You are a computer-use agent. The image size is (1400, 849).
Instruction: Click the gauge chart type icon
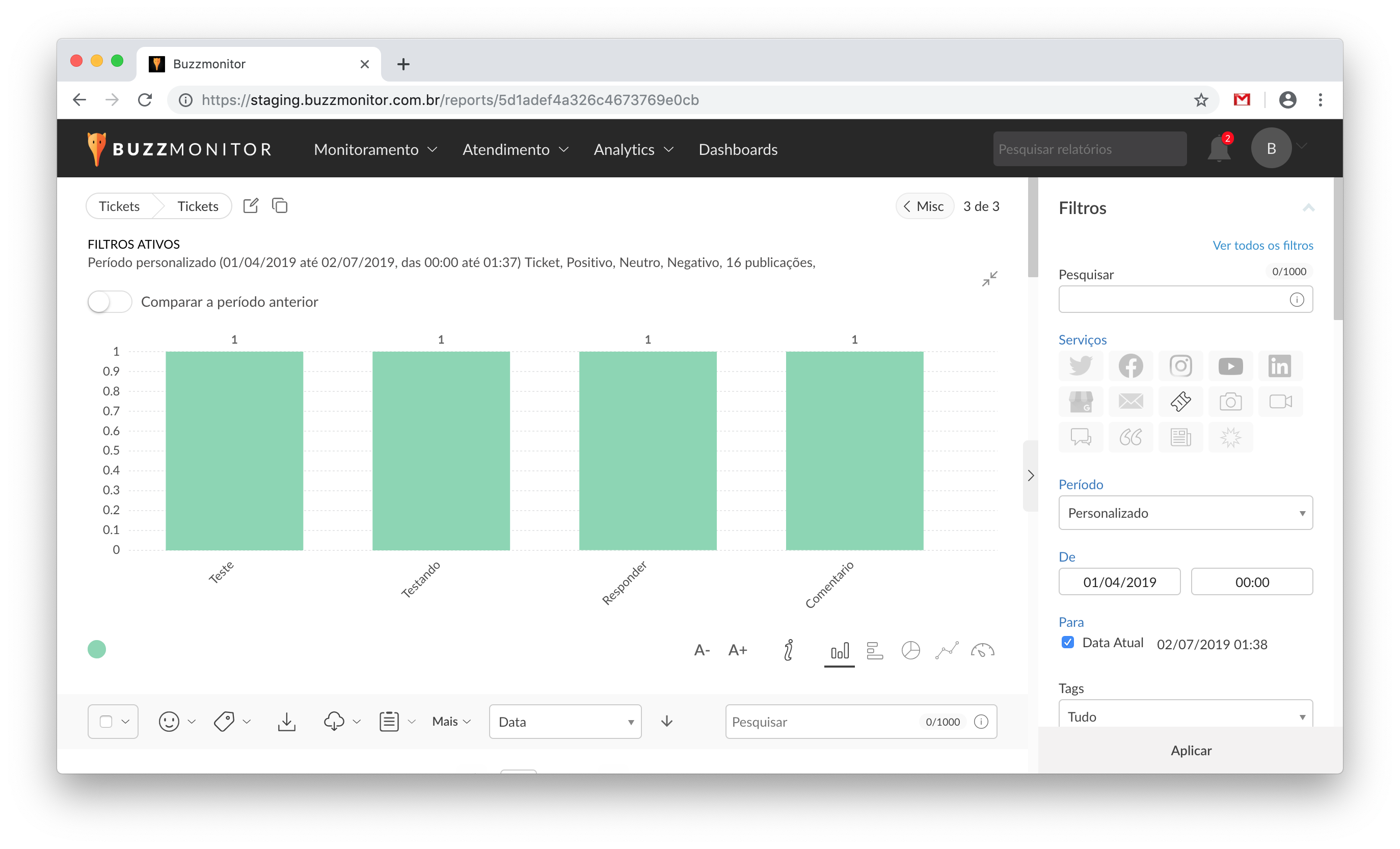982,650
